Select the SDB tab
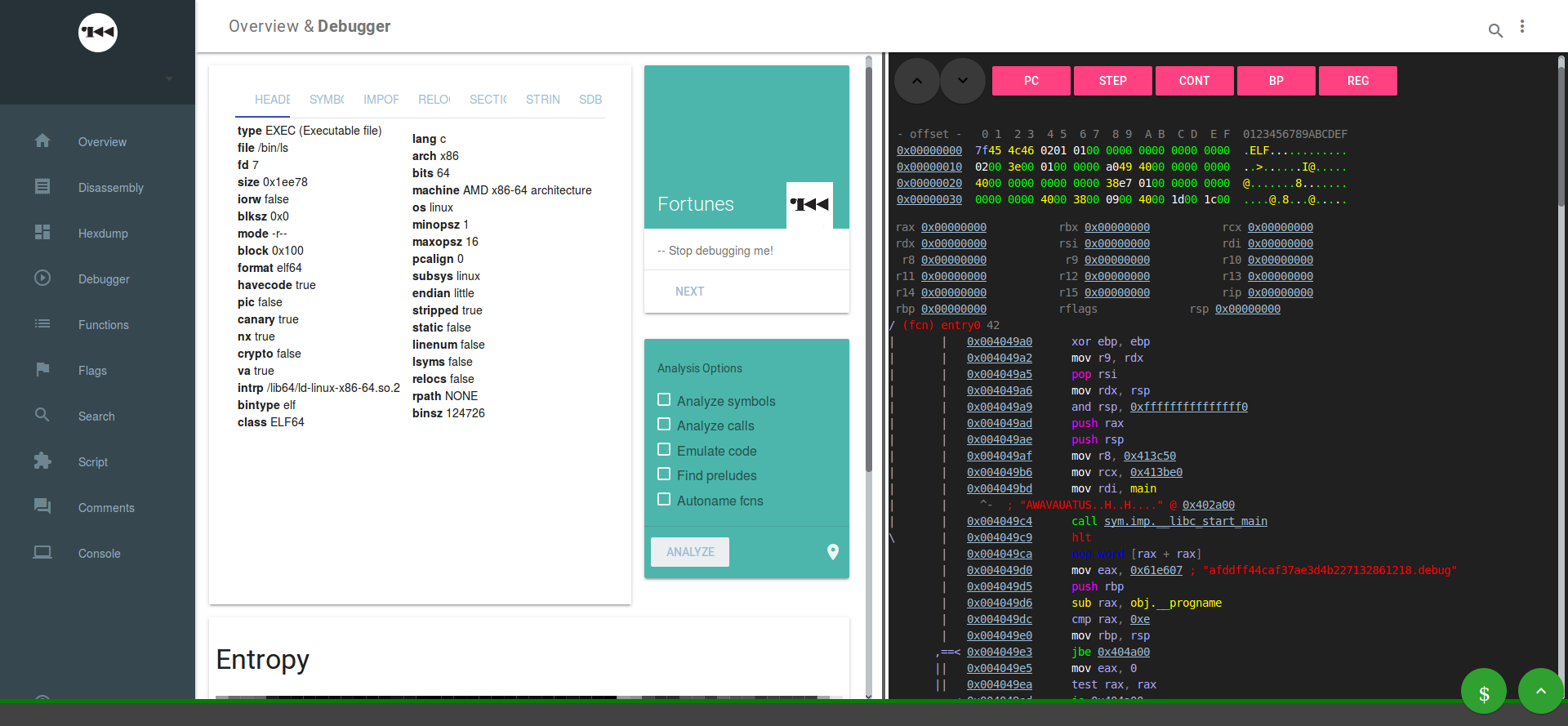1568x726 pixels. [590, 100]
